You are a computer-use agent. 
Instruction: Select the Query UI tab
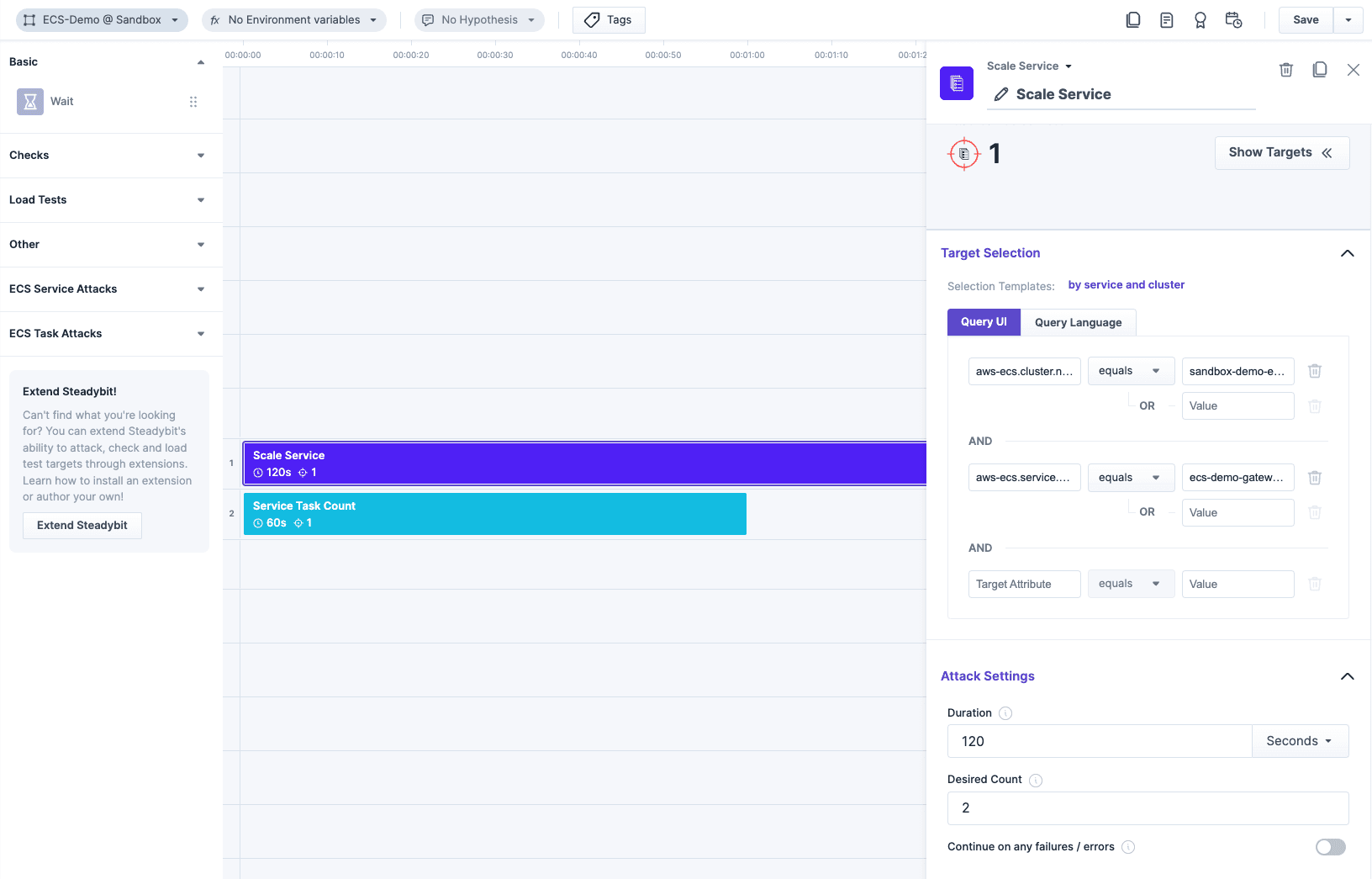(983, 322)
